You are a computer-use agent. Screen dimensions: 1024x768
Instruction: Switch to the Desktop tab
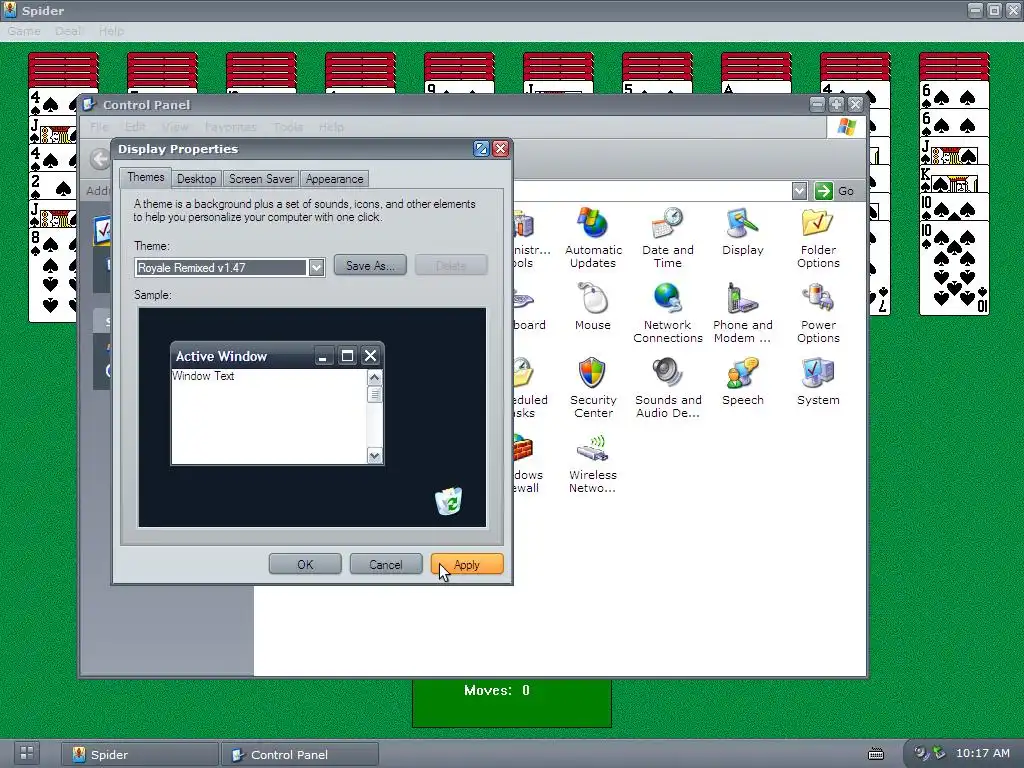pyautogui.click(x=197, y=179)
